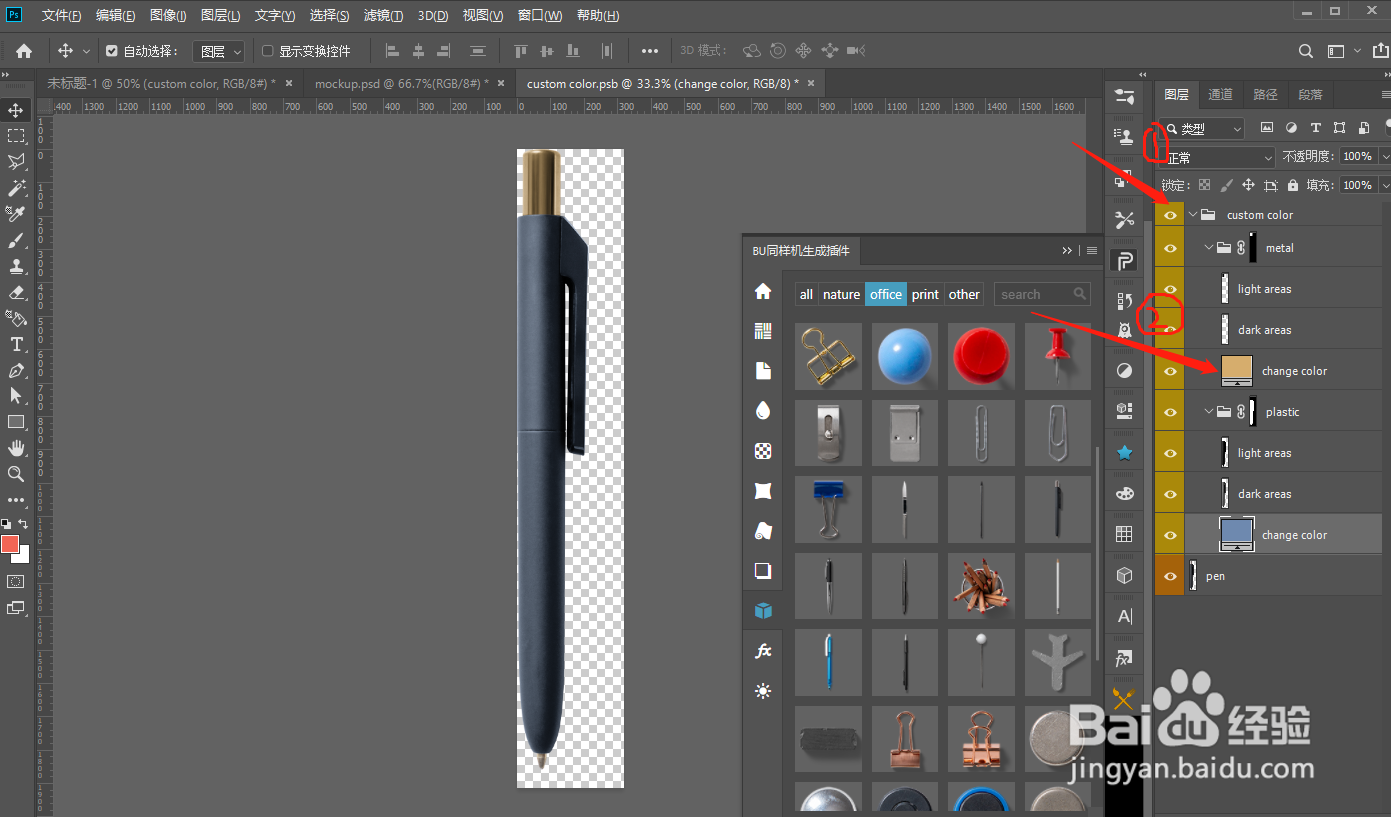This screenshot has width=1391, height=817.
Task: Select the Hand tool
Action: tap(16, 448)
